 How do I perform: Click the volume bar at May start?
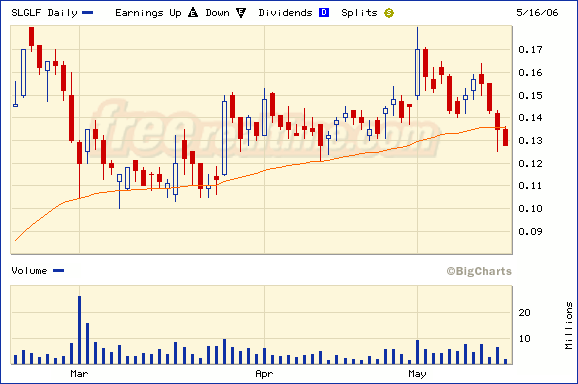coord(417,352)
